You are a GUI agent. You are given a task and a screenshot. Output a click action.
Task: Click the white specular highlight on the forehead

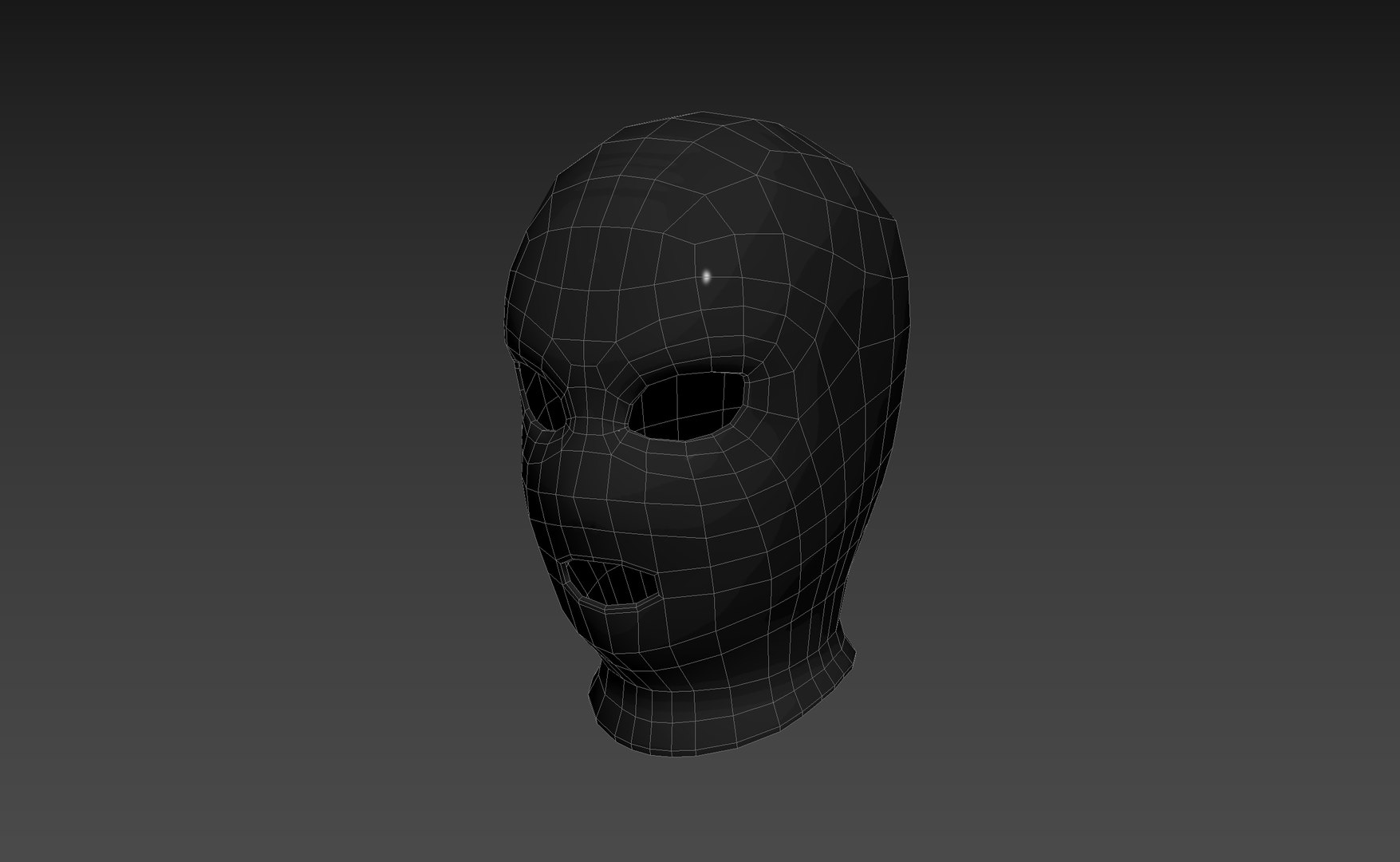tap(706, 277)
